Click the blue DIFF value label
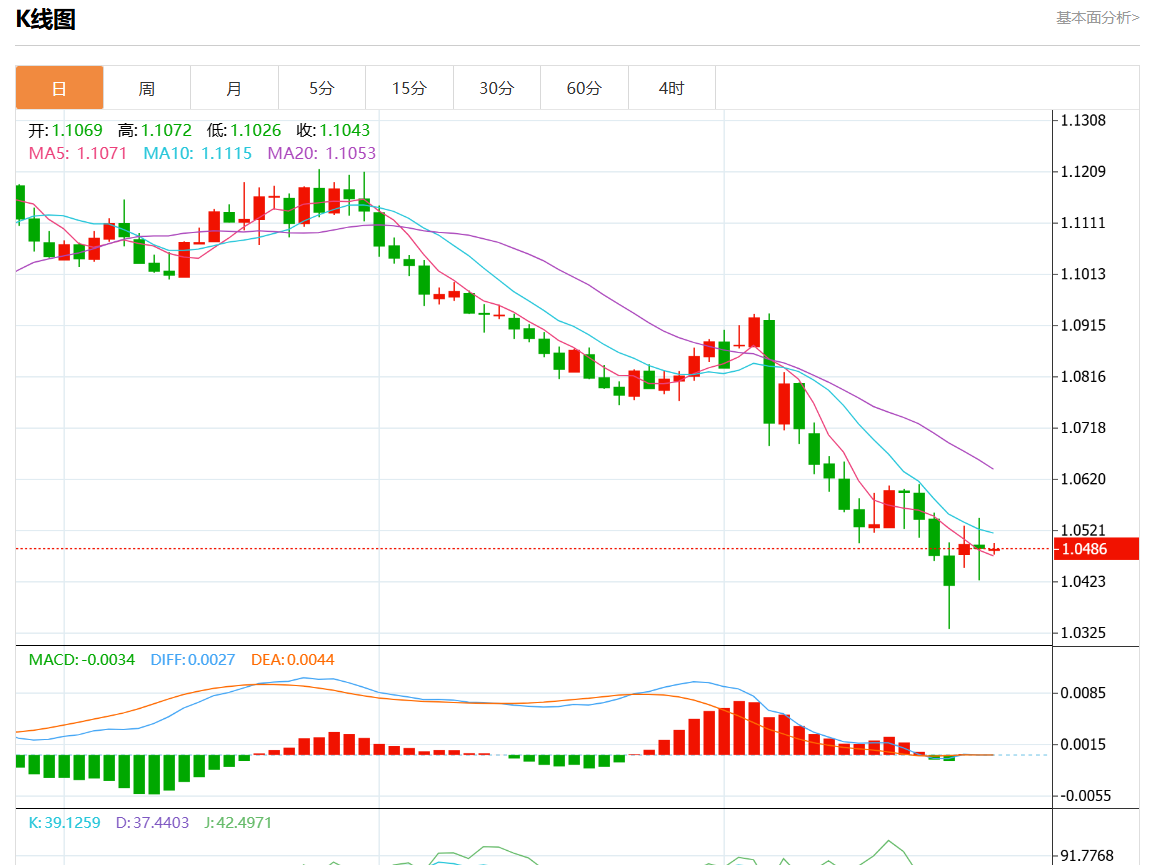 193,660
